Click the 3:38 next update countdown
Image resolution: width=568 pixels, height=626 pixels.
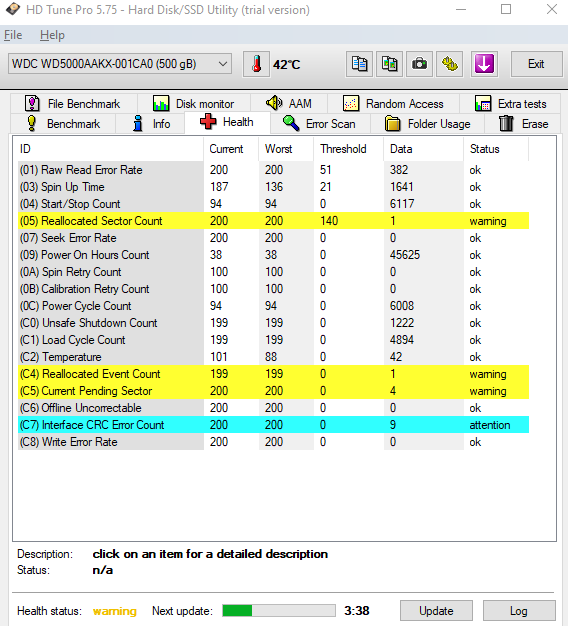[357, 610]
